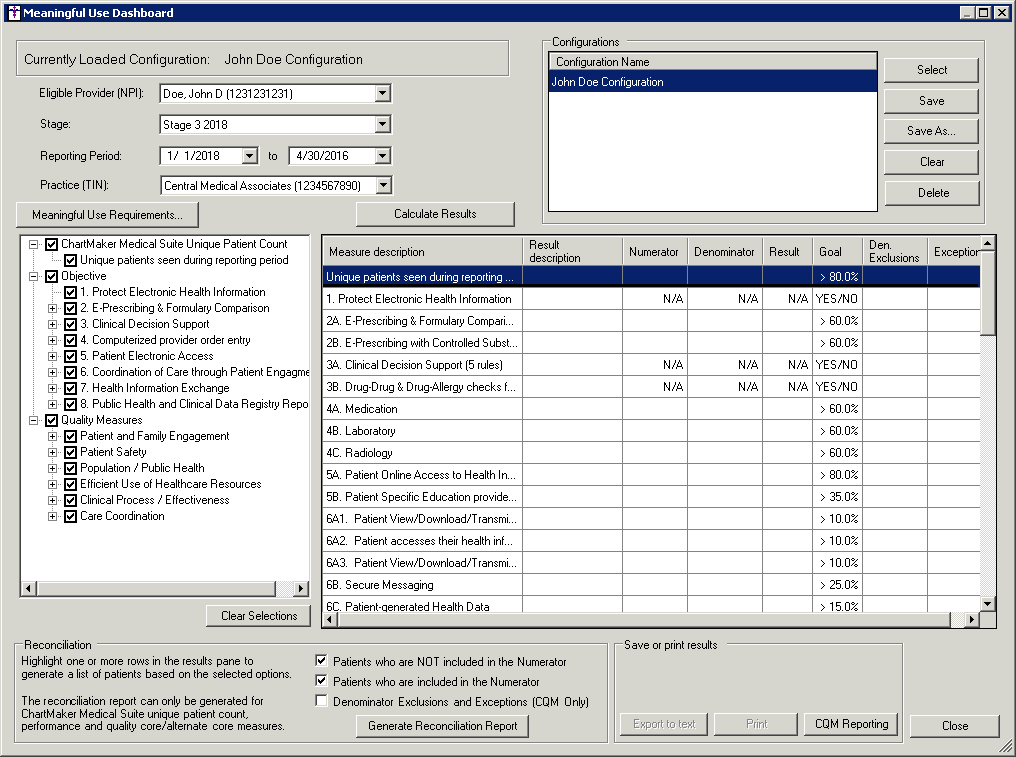Enable Denominator Exclusions and Exceptions checkbox

(x=321, y=702)
